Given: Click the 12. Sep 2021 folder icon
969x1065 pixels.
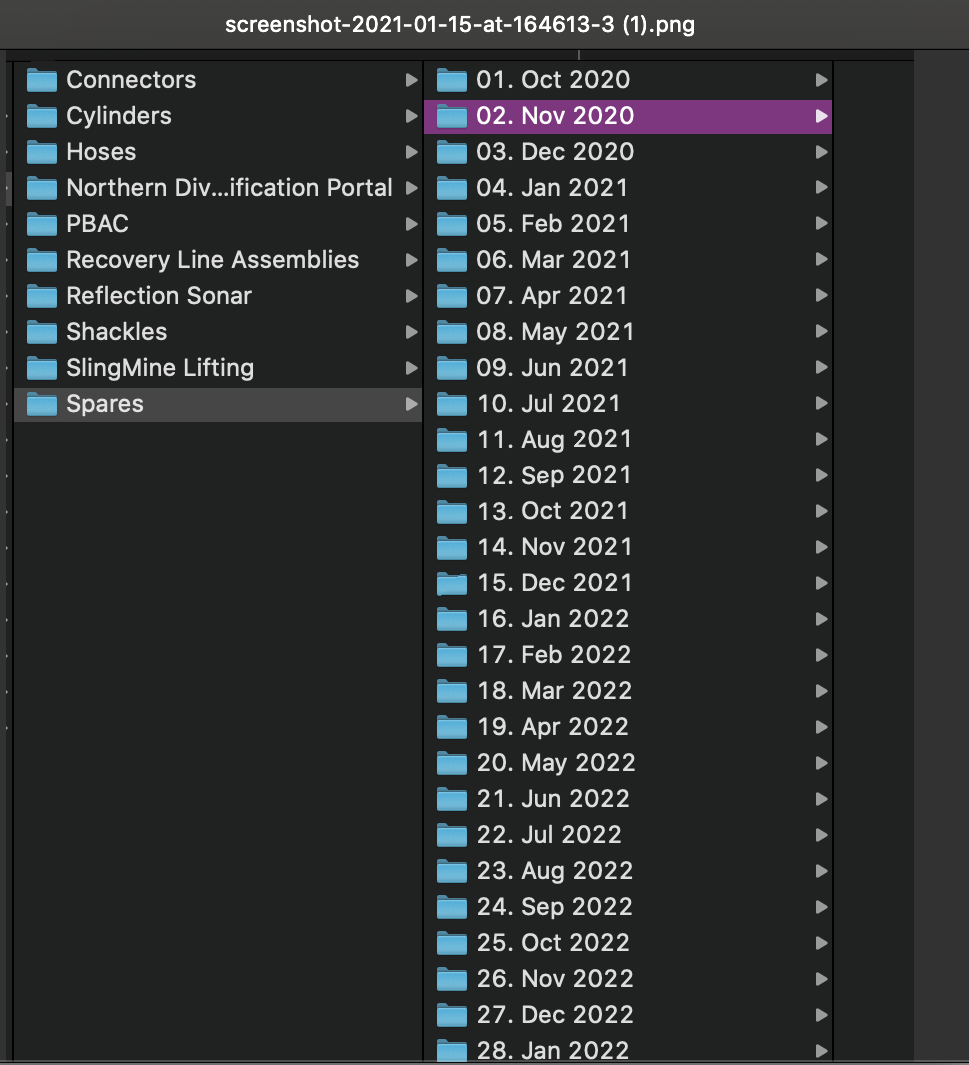Looking at the screenshot, I should click(452, 475).
